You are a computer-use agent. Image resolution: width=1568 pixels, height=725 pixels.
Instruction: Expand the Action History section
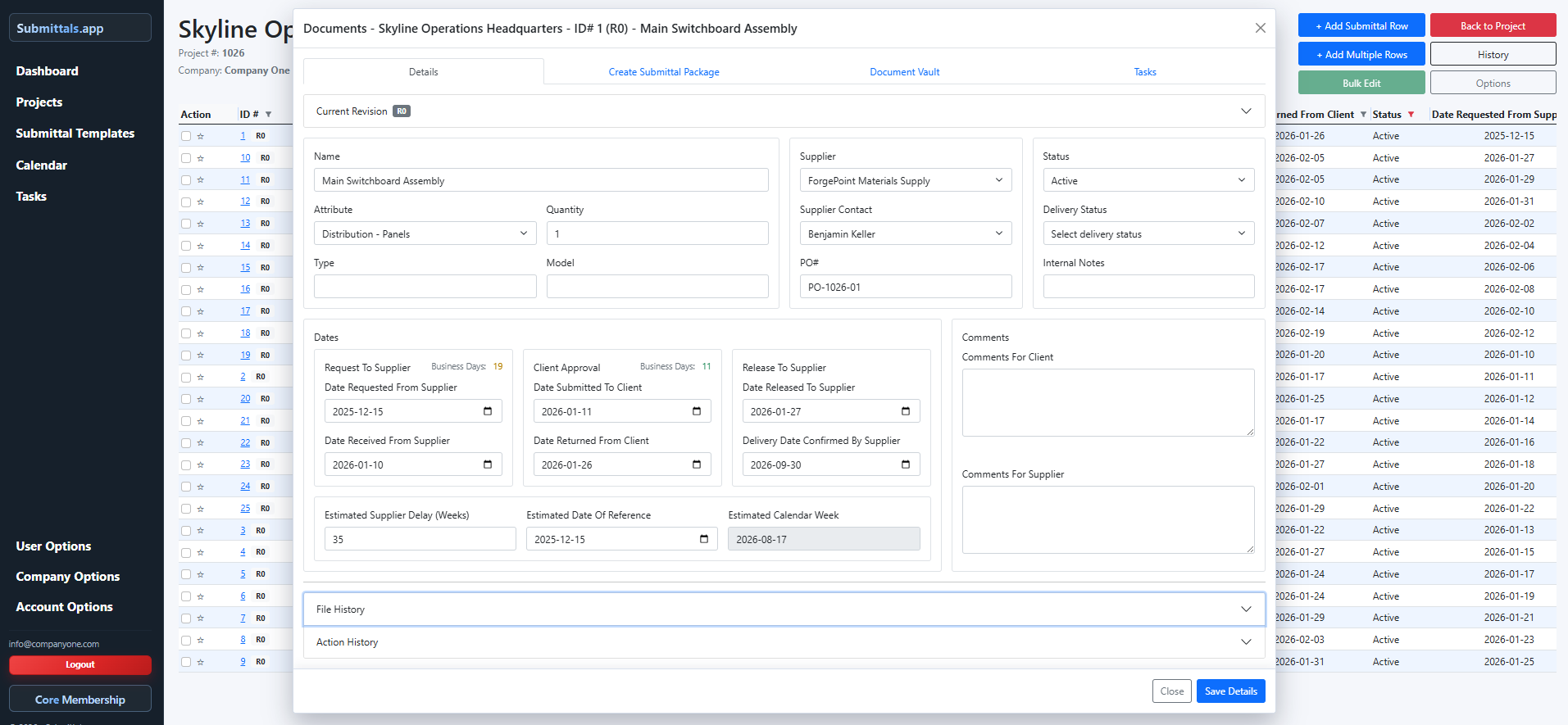tap(784, 642)
